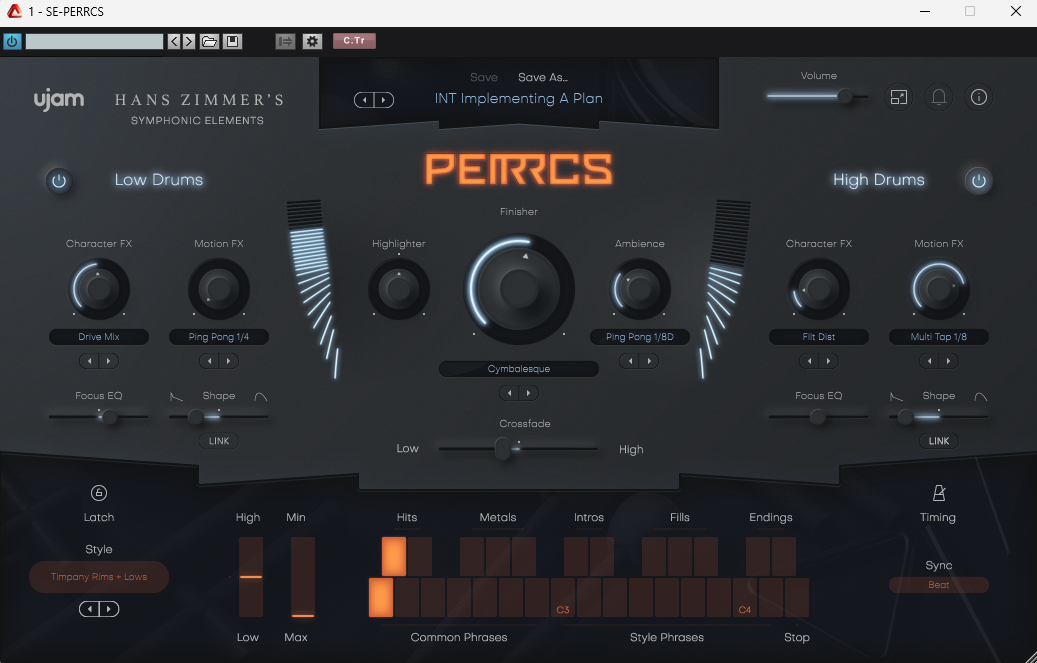Image resolution: width=1037 pixels, height=663 pixels.
Task: Click the resize window icon
Action: pos(899,97)
